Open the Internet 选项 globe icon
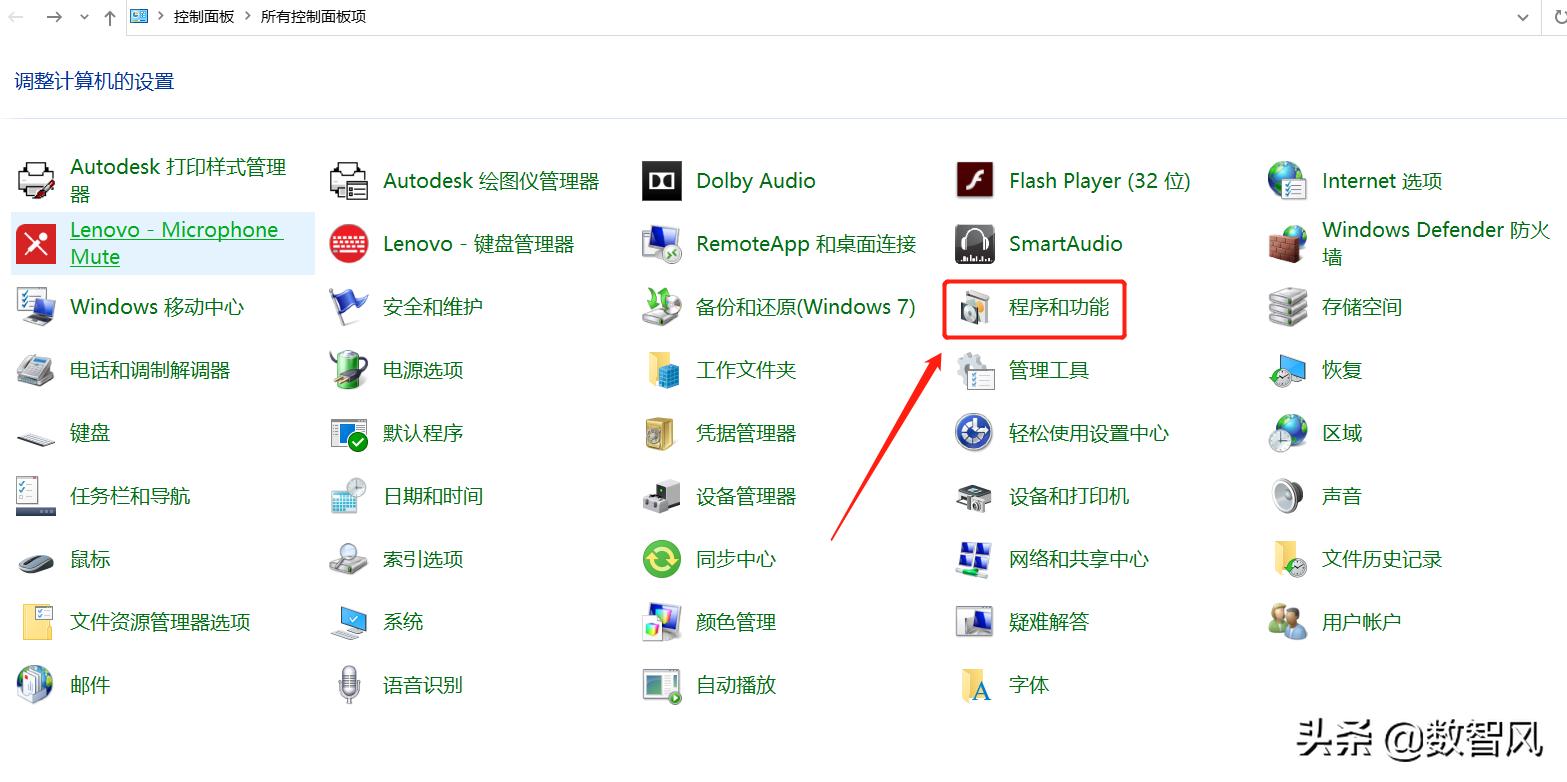This screenshot has width=1567, height=782. (x=1288, y=181)
